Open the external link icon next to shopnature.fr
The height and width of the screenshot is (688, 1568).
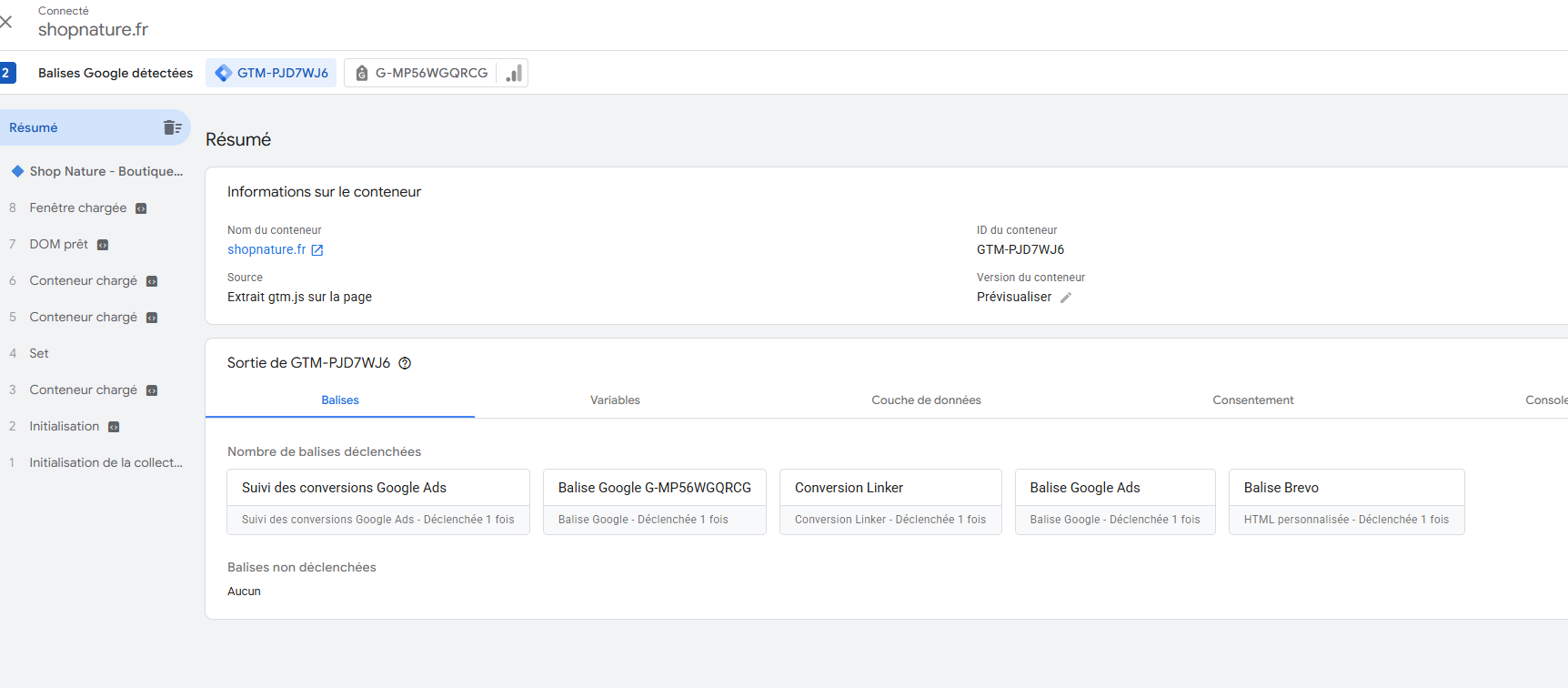click(x=317, y=250)
